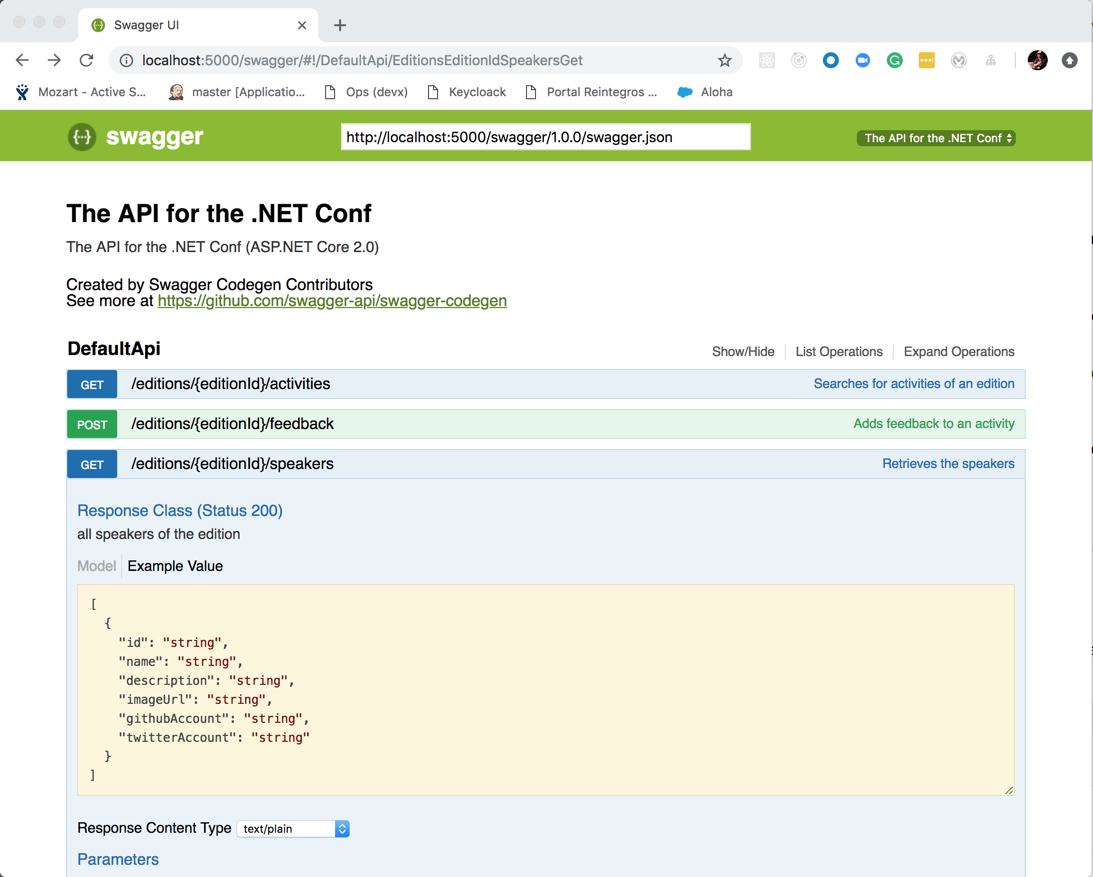
Task: Open the first greyed-out extension icon
Action: (x=767, y=61)
